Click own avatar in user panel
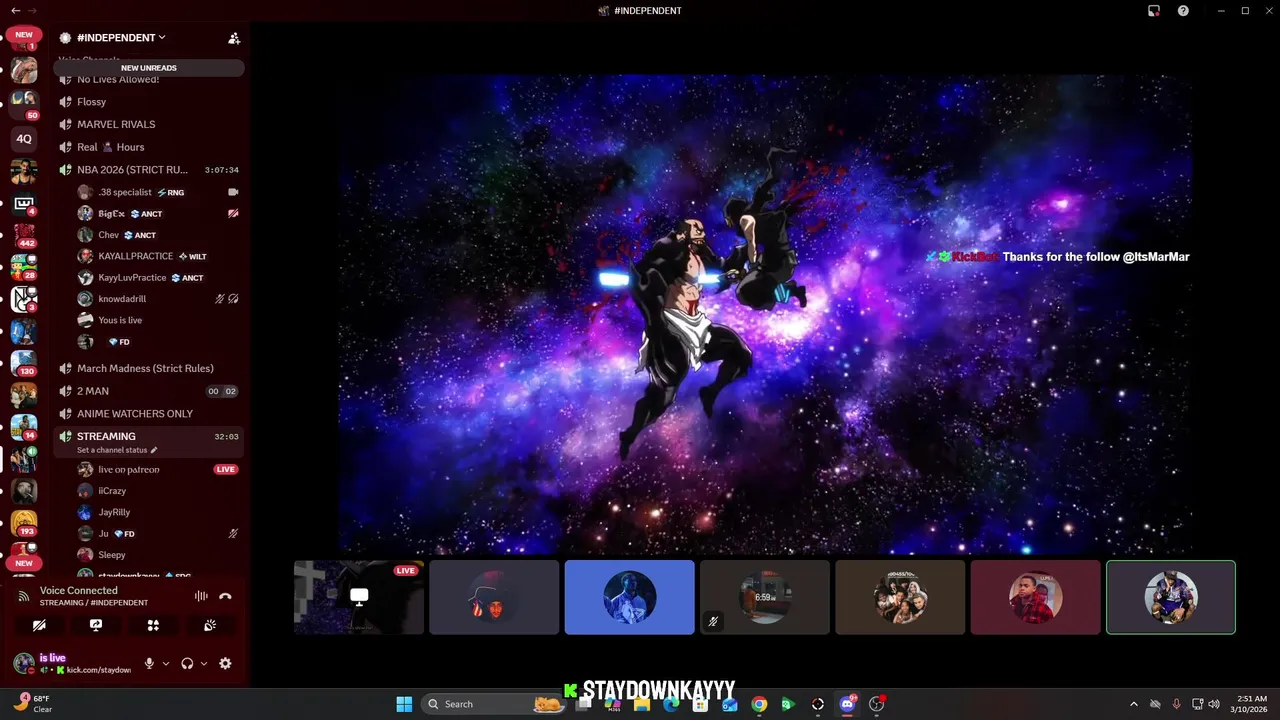The height and width of the screenshot is (720, 1280). pos(24,663)
